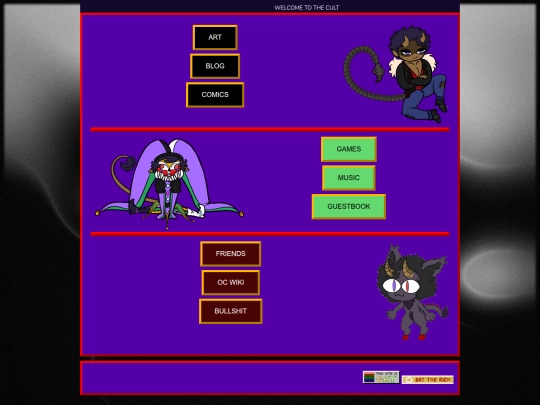Click the rainbow 'This site is gay' badge
Screen dimensions: 540x405
381,377
